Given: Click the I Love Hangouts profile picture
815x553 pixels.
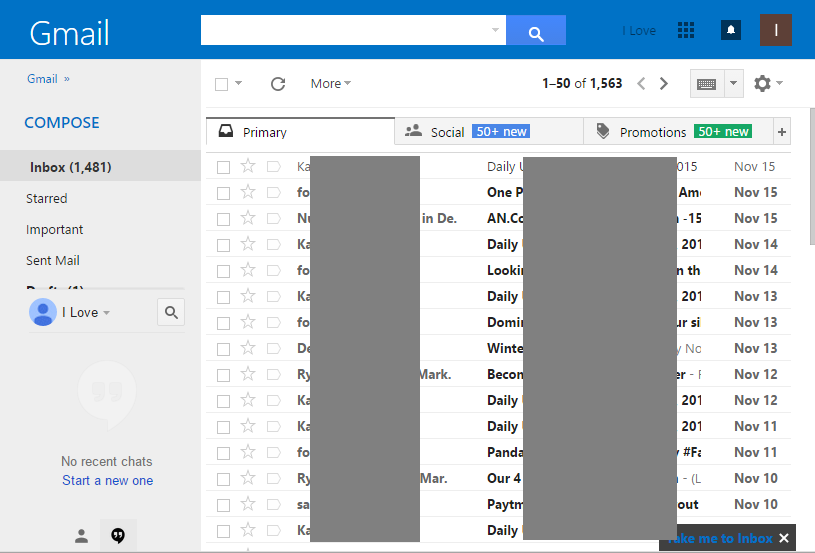Looking at the screenshot, I should (x=43, y=312).
